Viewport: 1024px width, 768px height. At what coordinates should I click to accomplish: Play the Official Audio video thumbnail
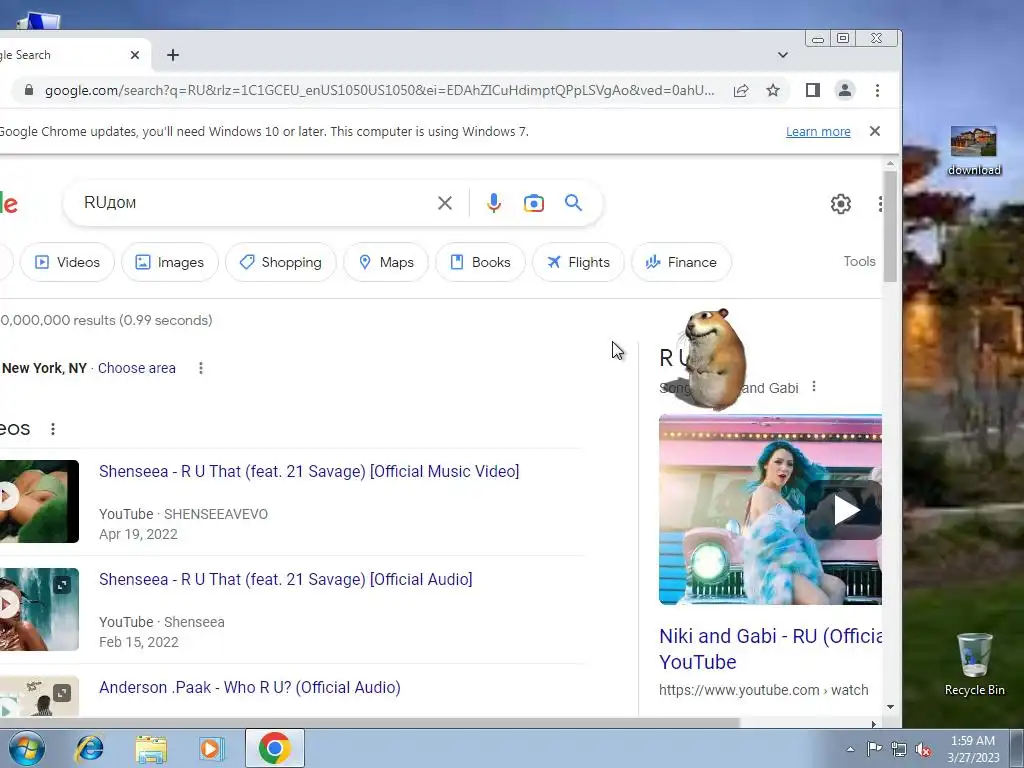[x=39, y=609]
